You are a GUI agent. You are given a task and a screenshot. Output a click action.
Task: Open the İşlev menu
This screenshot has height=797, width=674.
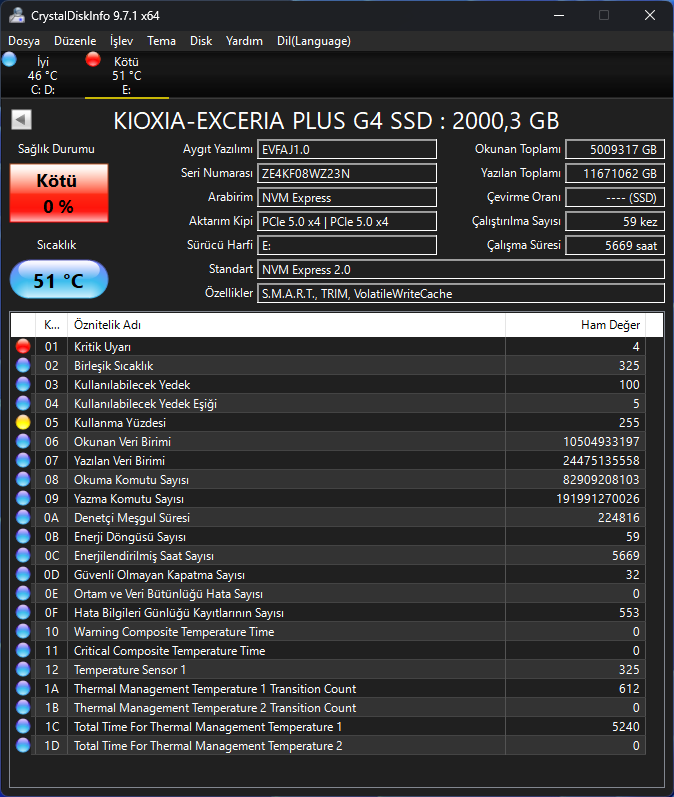[121, 41]
